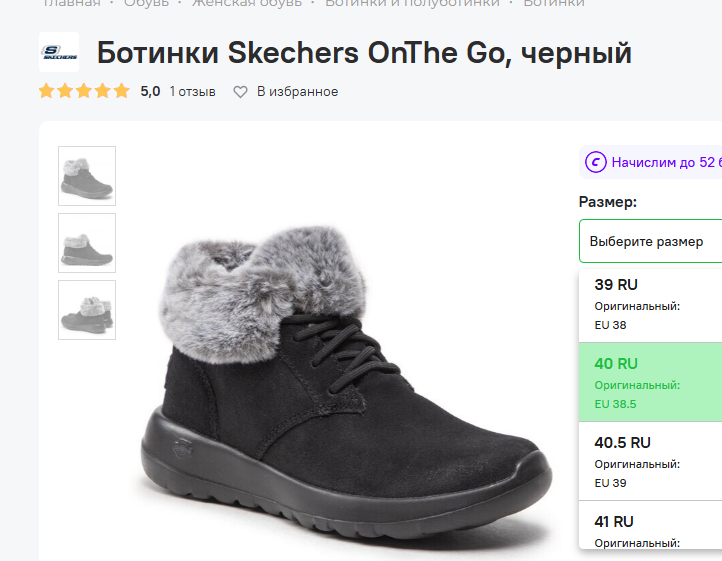Click the five-star rating icons
Image resolution: width=722 pixels, height=561 pixels.
coord(84,92)
